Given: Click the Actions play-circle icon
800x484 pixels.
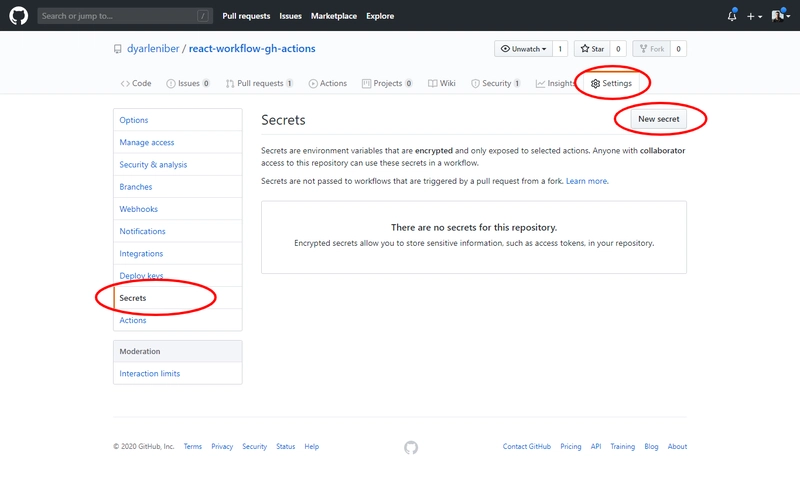Looking at the screenshot, I should [x=313, y=84].
